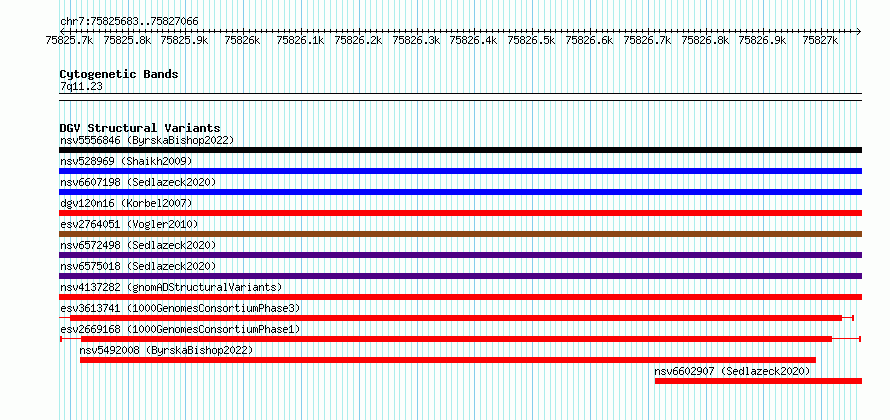Open the esv3613741 1000GenomesConsortiumPhase3 label
The image size is (890, 420).
pyautogui.click(x=180, y=308)
